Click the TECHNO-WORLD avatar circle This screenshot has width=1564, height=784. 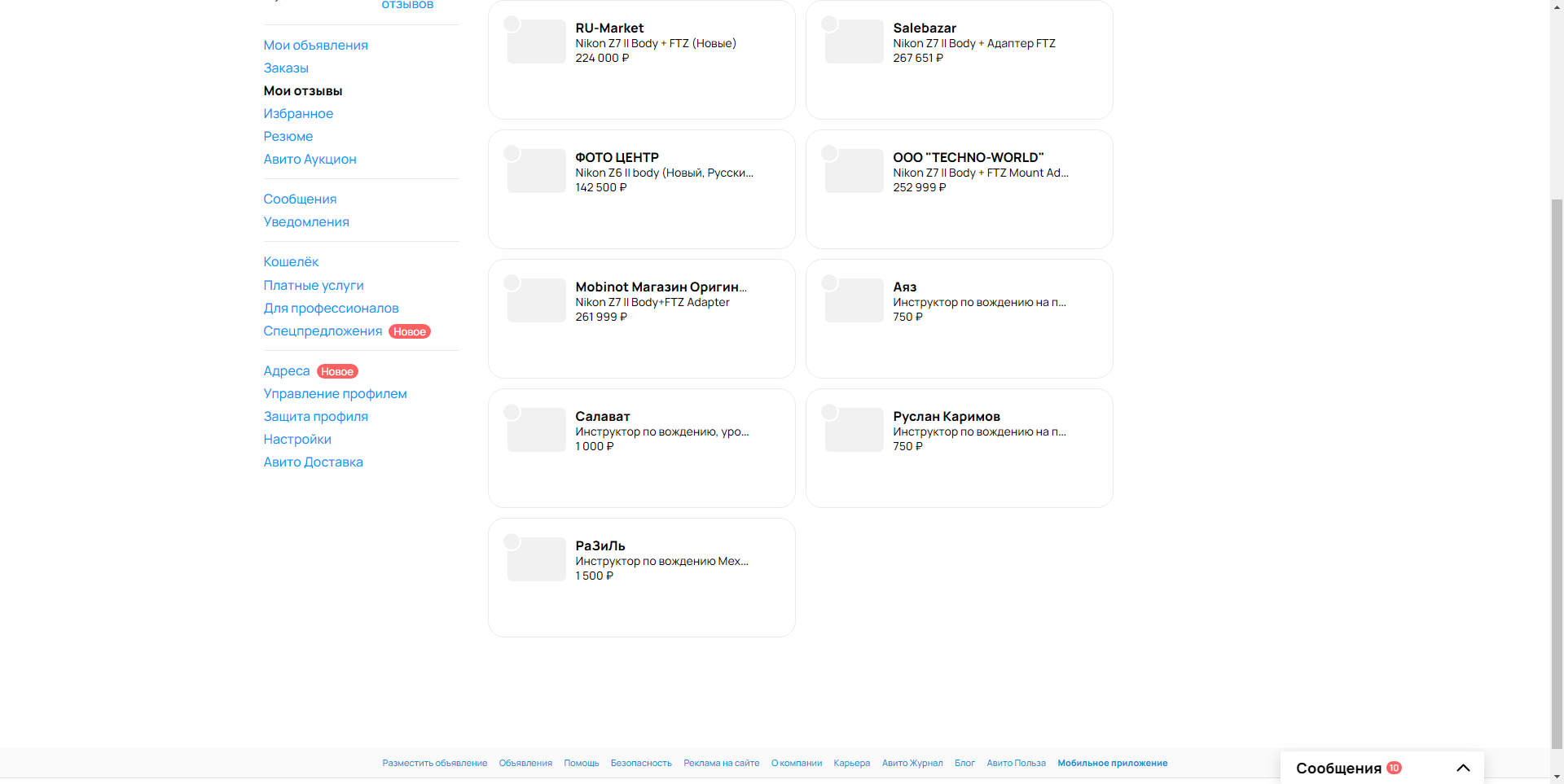coord(829,153)
